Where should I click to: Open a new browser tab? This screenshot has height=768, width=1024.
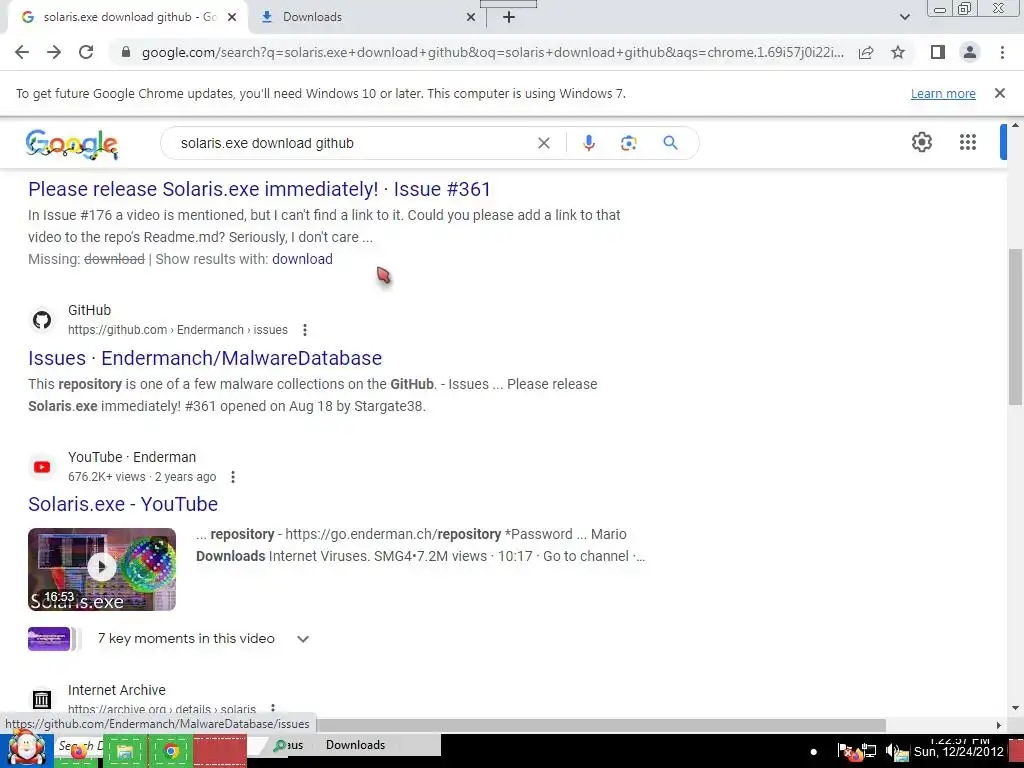point(509,18)
